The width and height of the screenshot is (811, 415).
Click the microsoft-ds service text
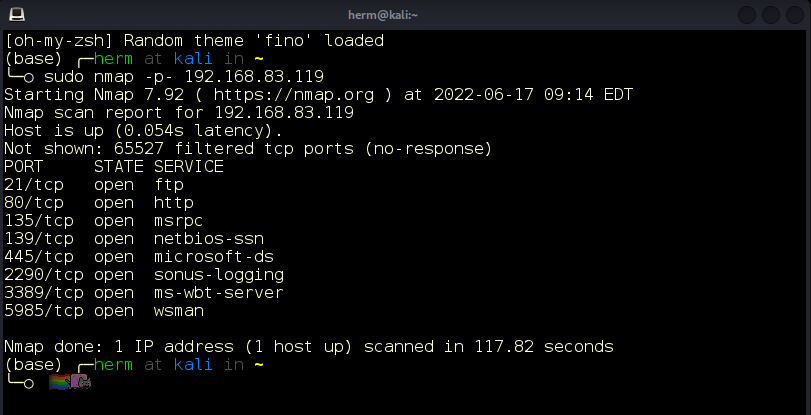(214, 257)
